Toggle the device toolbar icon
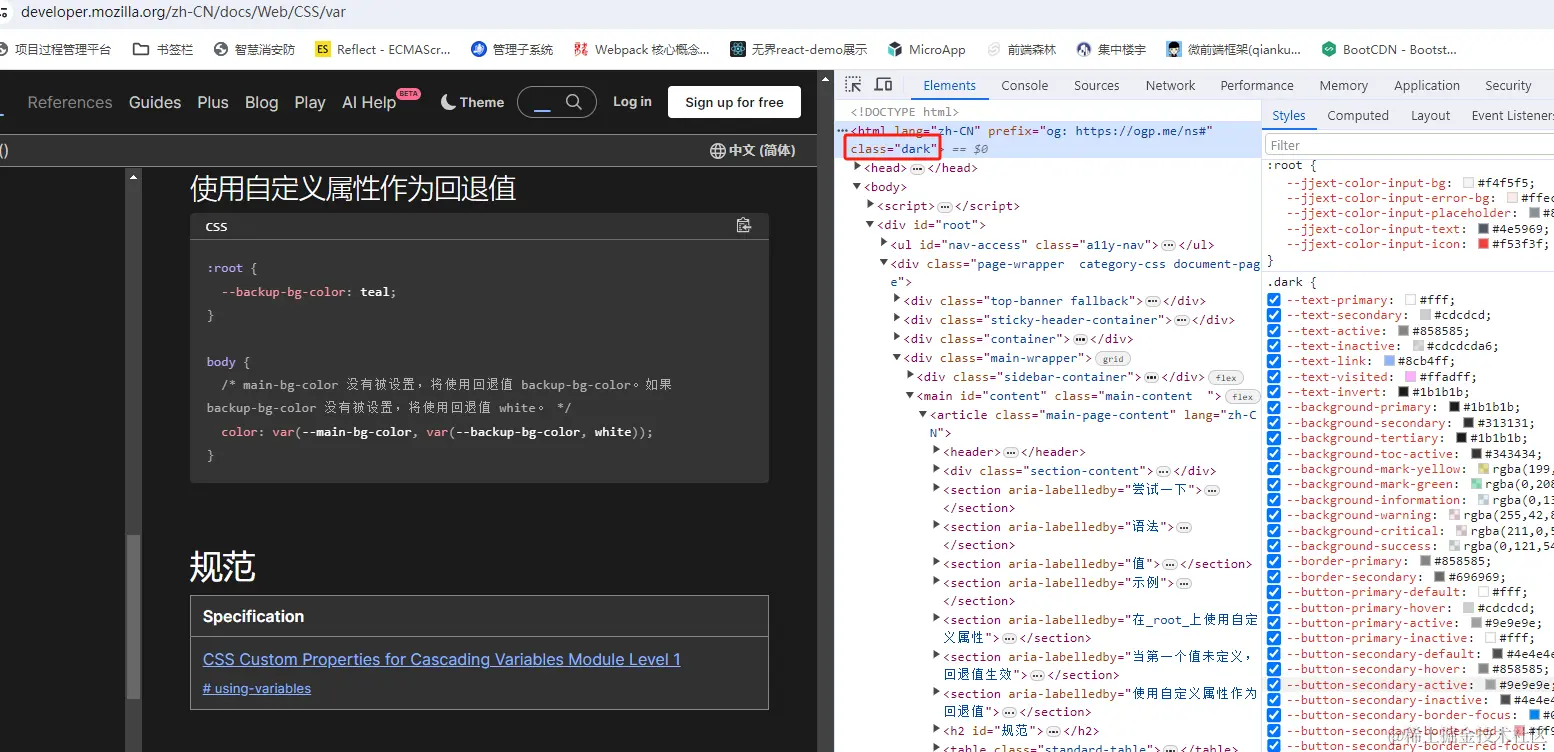This screenshot has height=752, width=1554. (884, 85)
